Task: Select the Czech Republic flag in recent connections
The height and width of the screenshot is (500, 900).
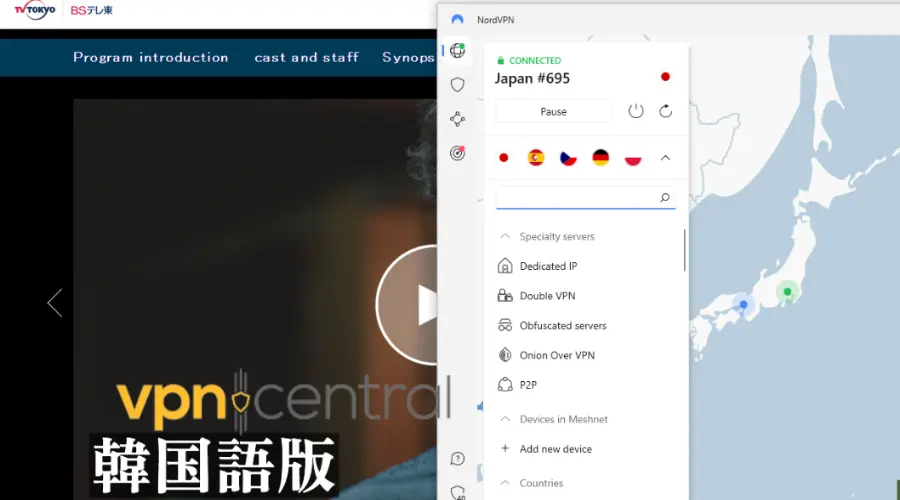Action: [x=568, y=157]
